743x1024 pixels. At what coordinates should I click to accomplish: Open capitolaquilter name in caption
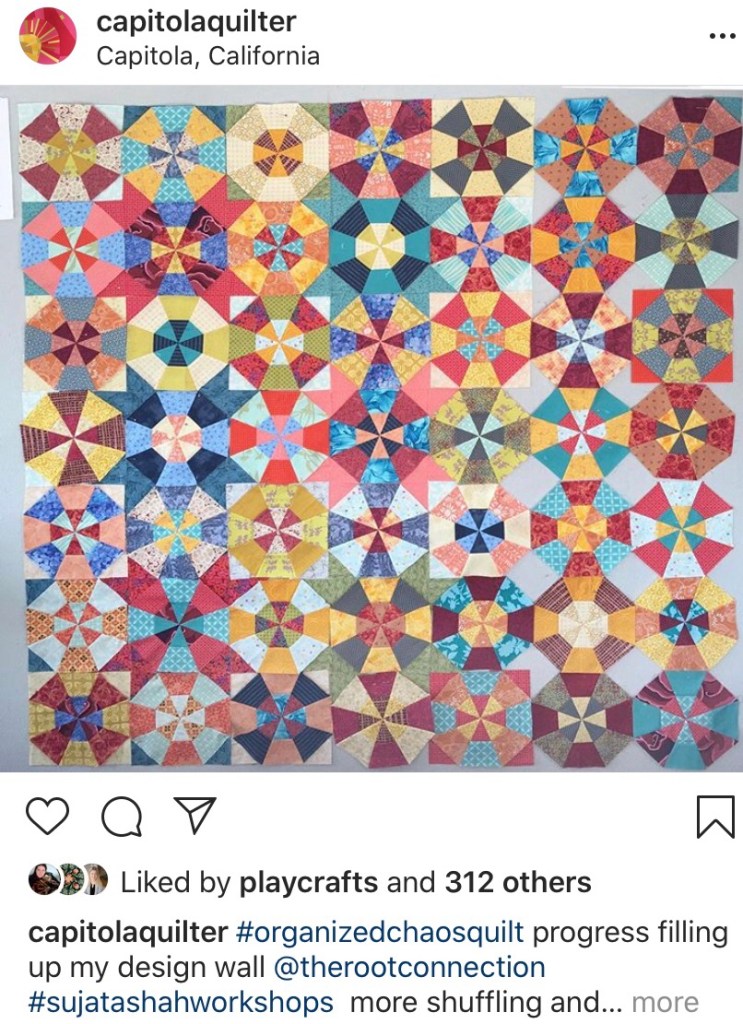tap(128, 933)
